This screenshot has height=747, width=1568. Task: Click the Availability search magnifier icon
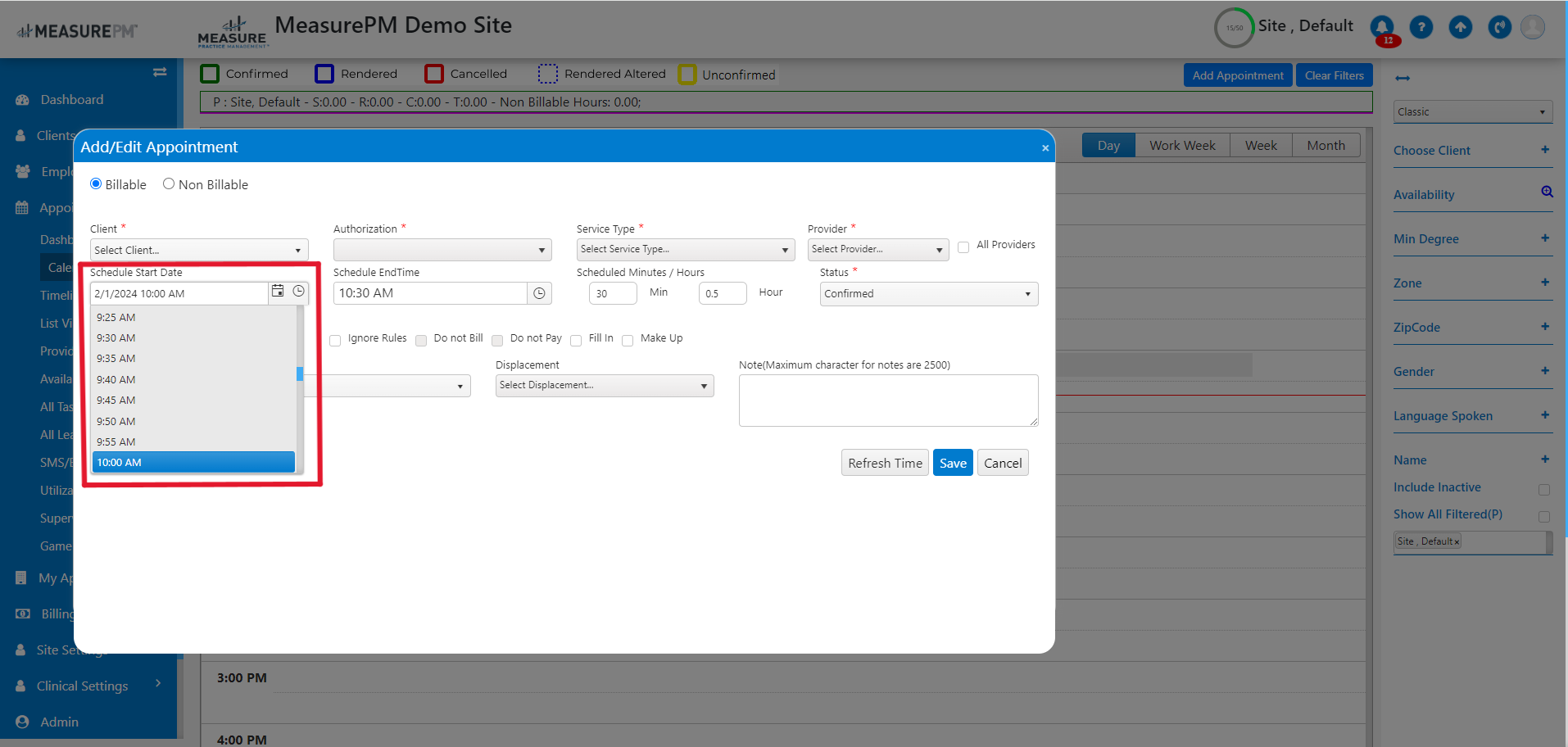click(x=1547, y=192)
